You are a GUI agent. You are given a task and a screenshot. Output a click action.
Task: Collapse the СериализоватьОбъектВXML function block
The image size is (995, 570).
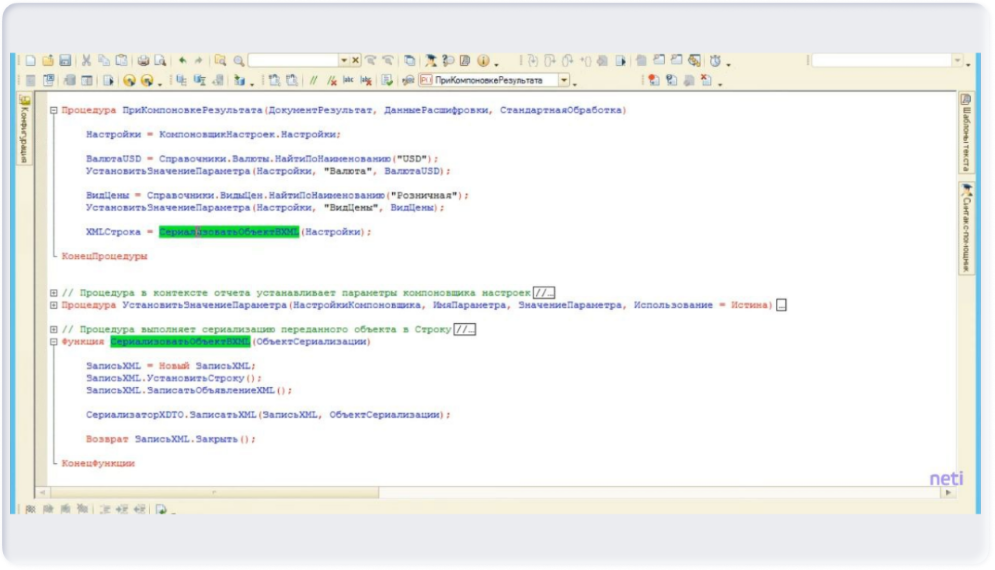54,342
